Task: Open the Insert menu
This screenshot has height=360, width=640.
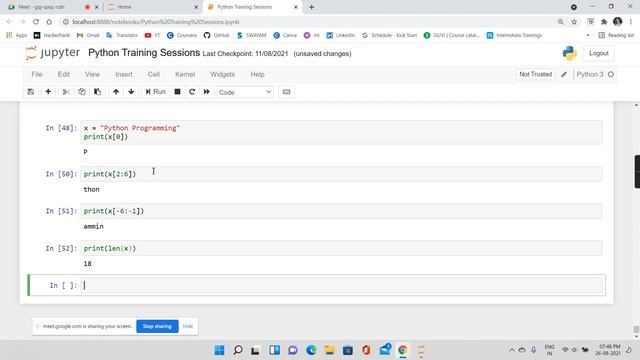Action: click(124, 74)
